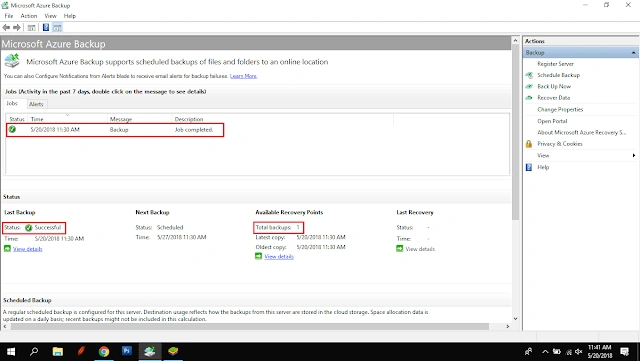Select the Jobs tab

12,103
